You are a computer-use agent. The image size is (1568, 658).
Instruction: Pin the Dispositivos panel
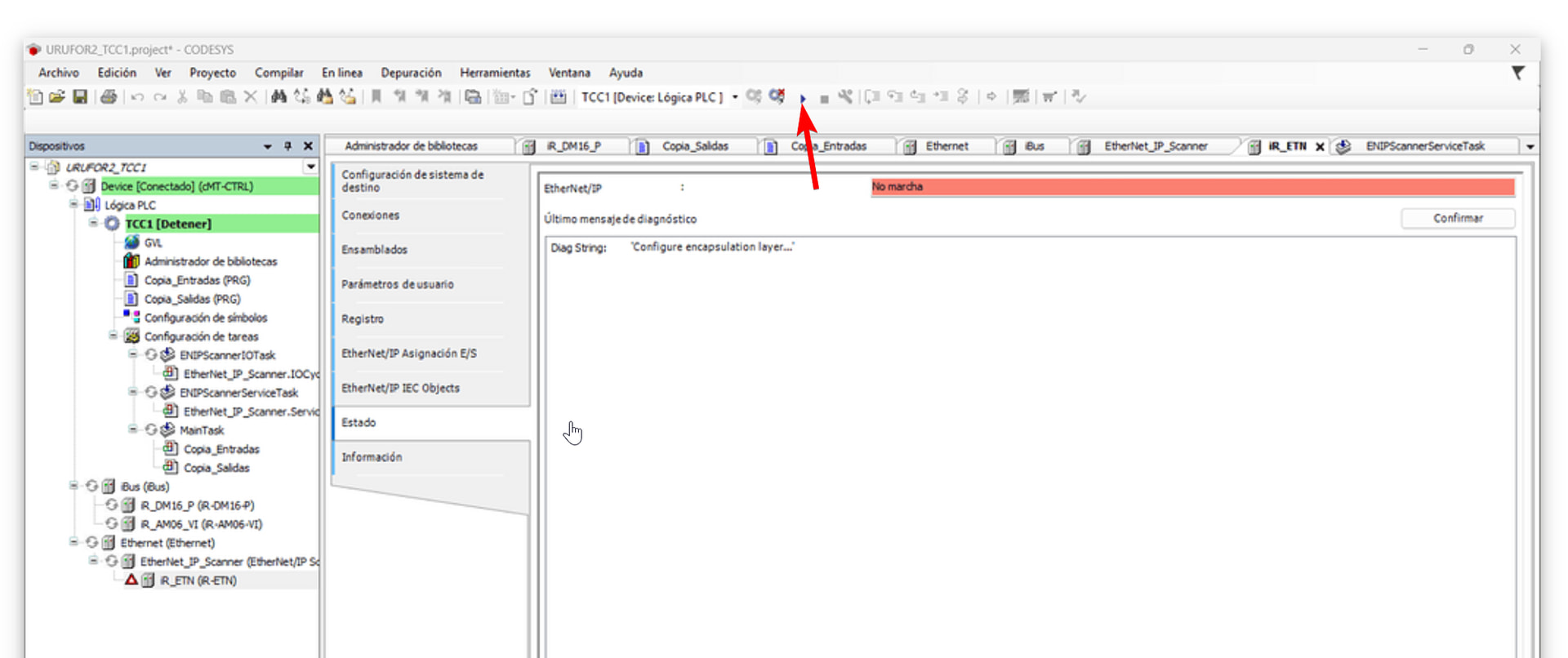click(x=287, y=146)
